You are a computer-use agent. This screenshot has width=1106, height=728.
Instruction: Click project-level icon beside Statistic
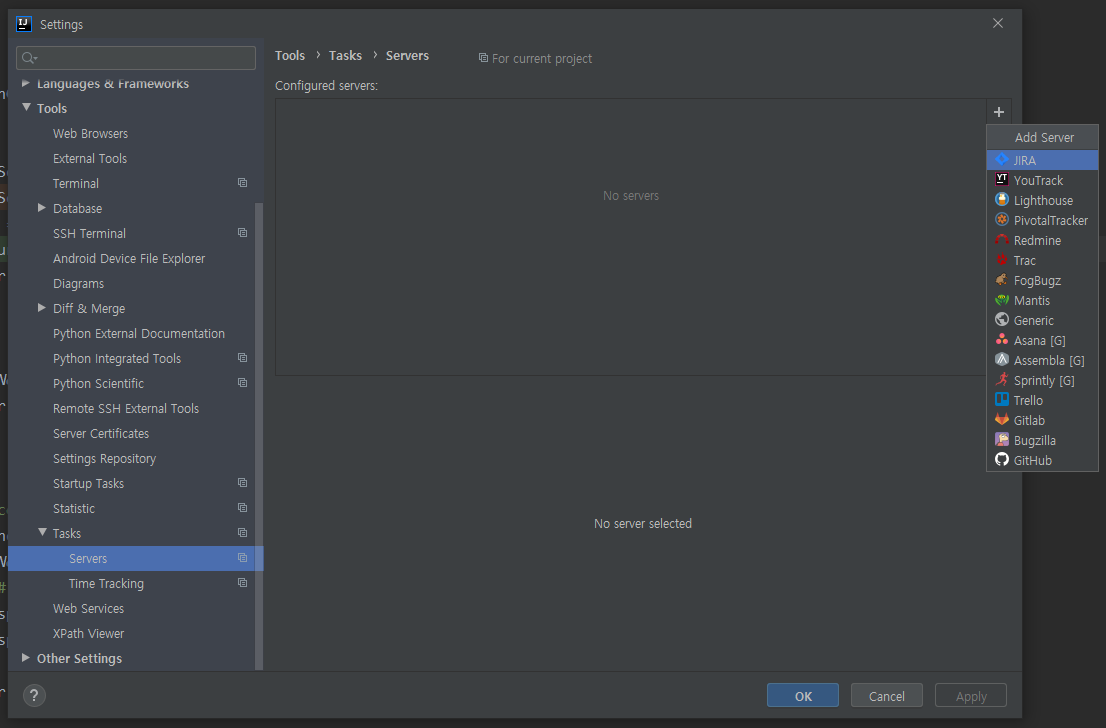[x=243, y=508]
